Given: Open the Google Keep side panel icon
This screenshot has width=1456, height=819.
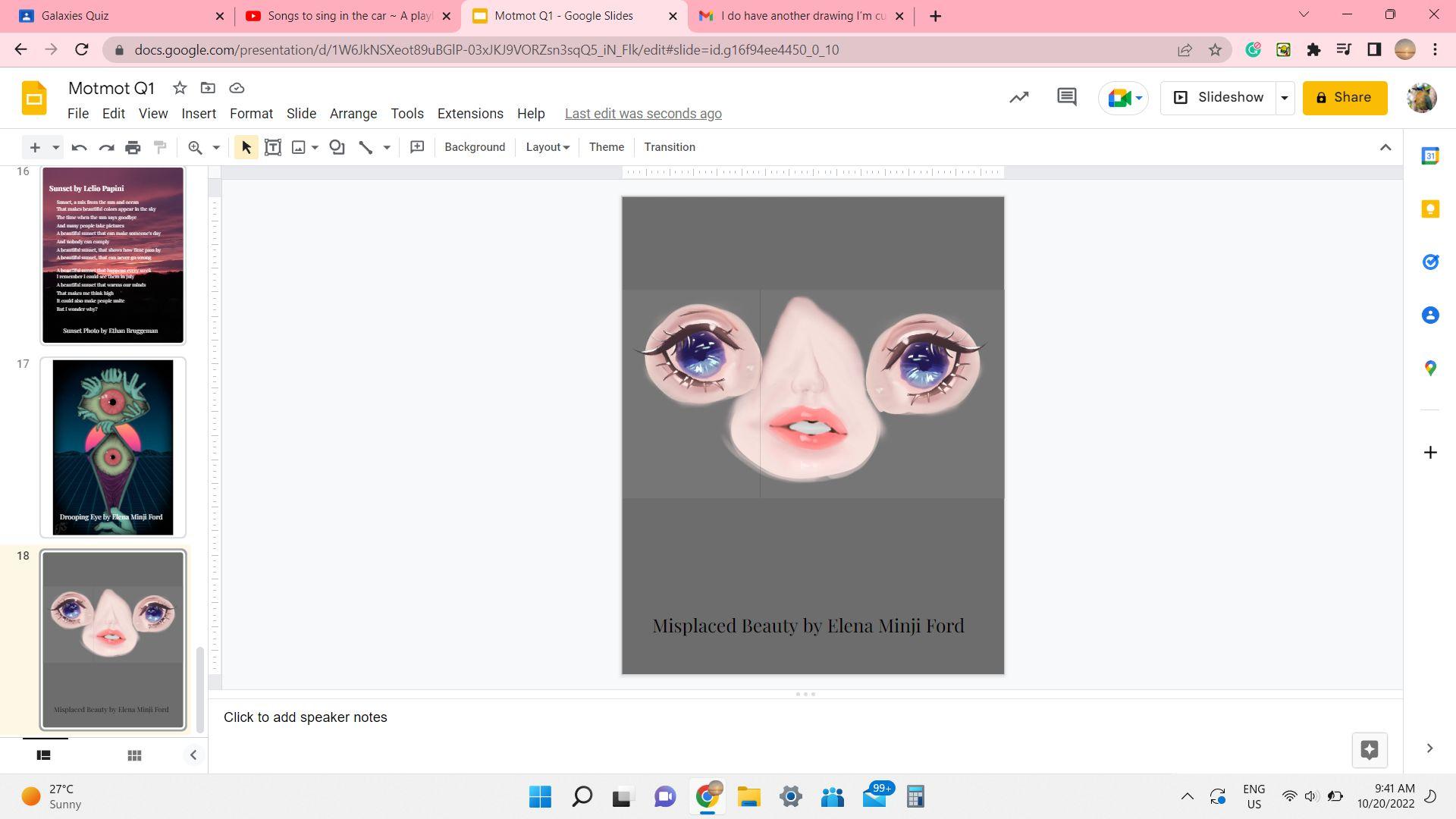Looking at the screenshot, I should [1430, 209].
